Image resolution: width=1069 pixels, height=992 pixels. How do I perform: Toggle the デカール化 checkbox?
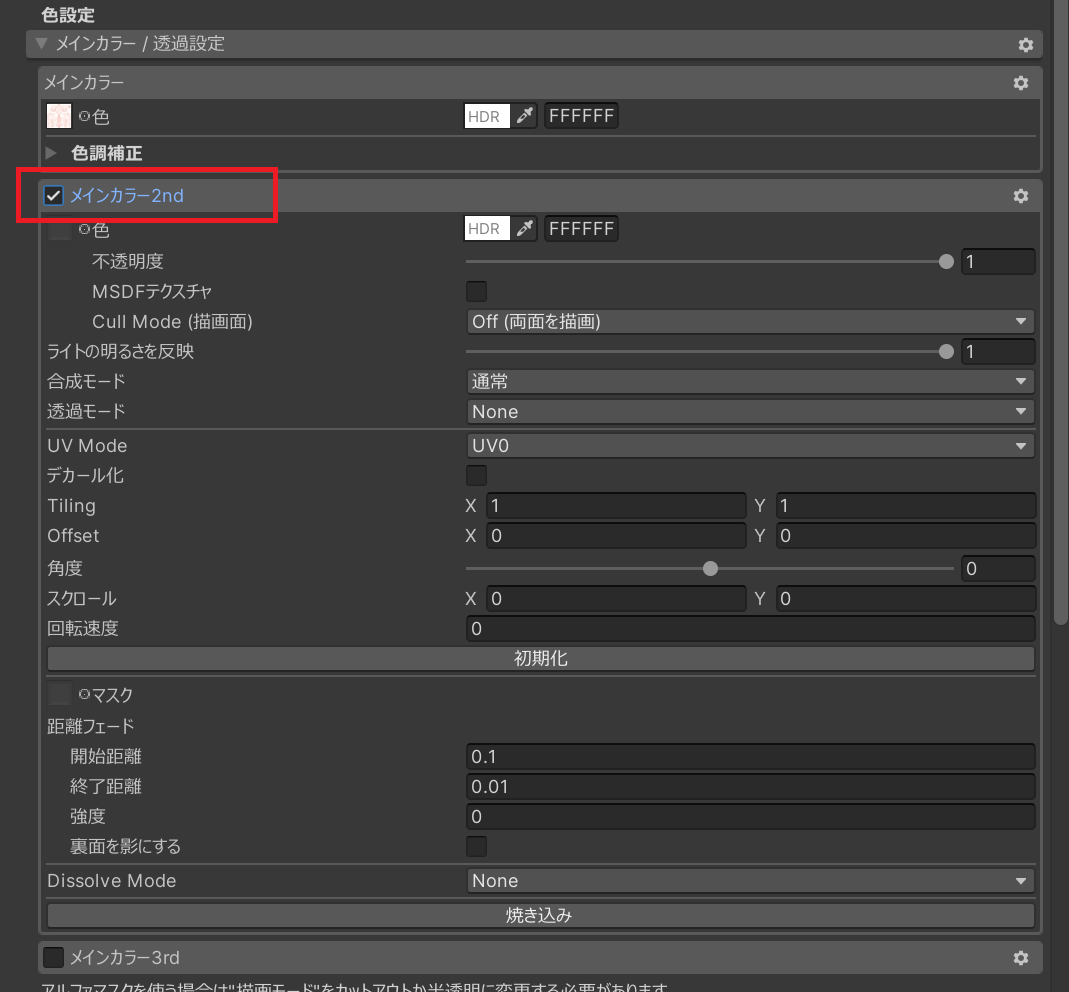477,476
